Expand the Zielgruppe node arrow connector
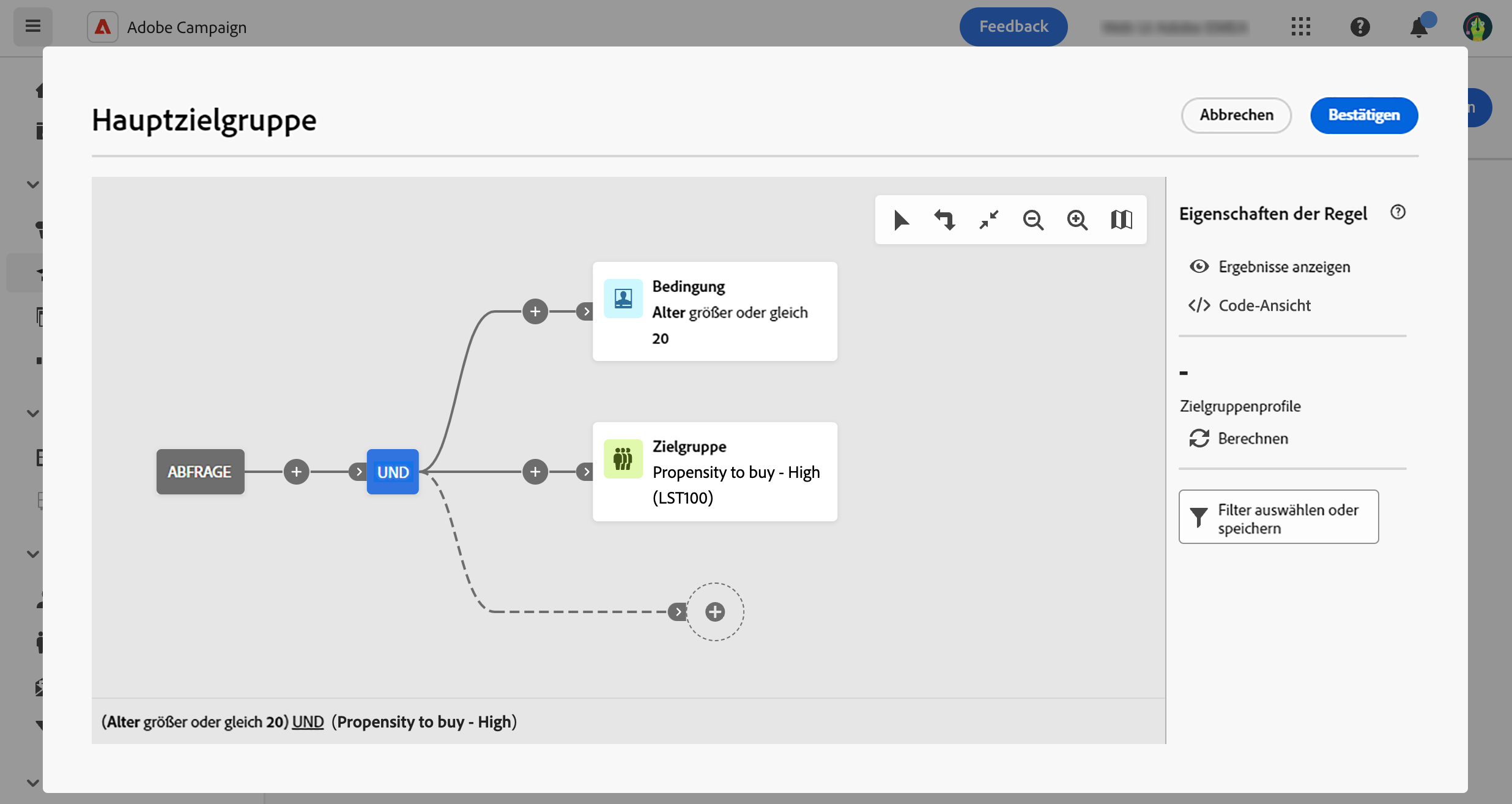The width and height of the screenshot is (1512, 804). 586,472
